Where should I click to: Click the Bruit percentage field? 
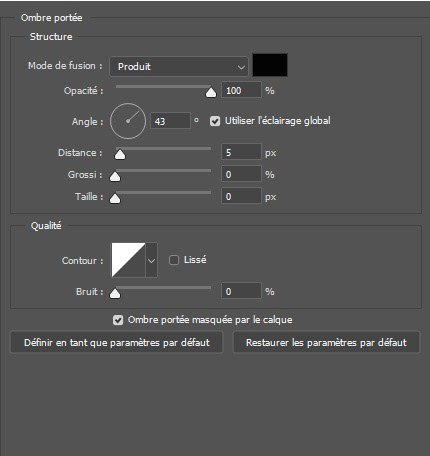pyautogui.click(x=241, y=291)
